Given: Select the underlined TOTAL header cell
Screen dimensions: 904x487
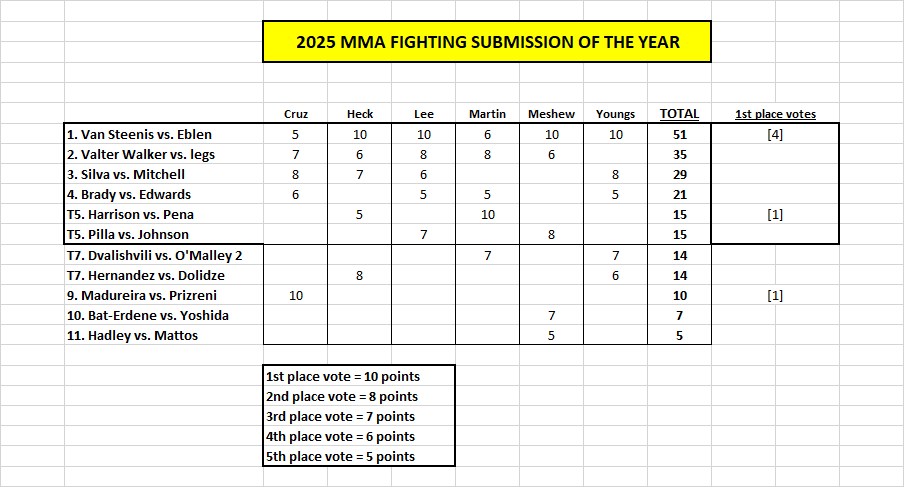Looking at the screenshot, I should tap(680, 114).
